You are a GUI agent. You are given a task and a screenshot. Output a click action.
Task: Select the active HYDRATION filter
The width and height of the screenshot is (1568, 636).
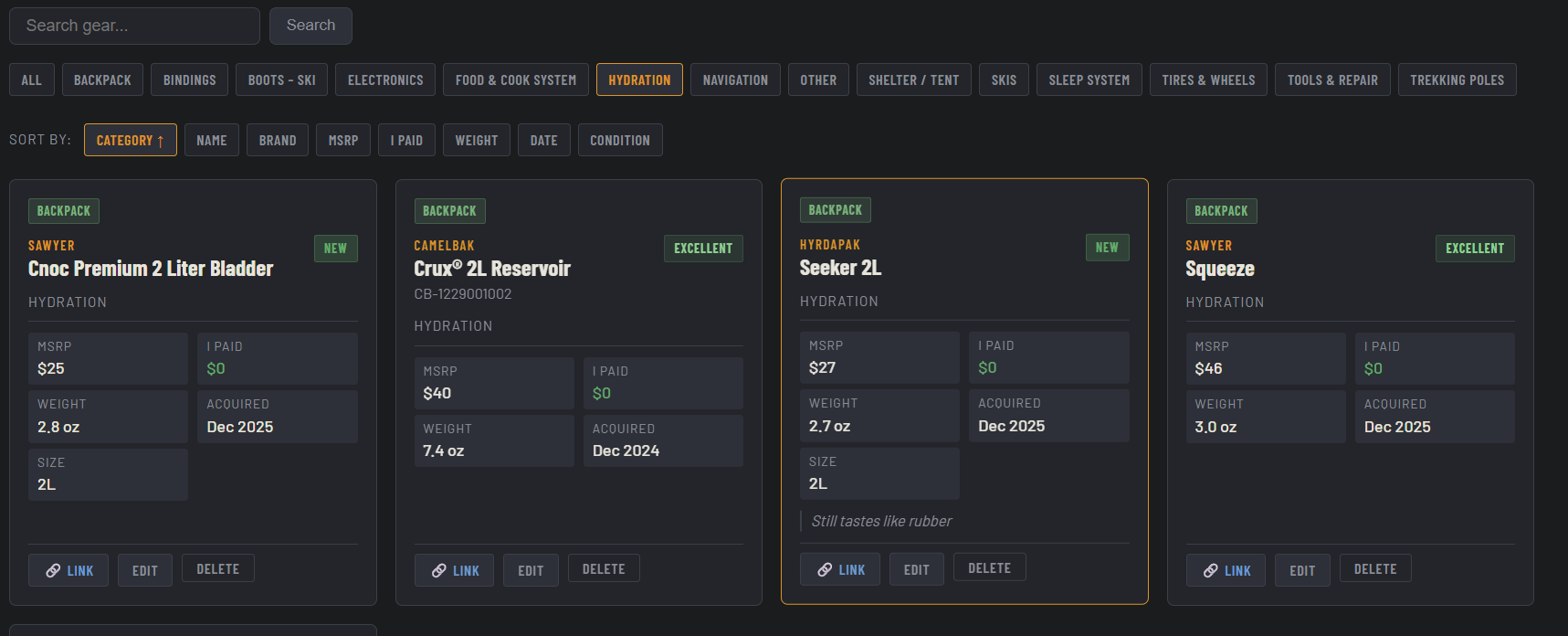(x=639, y=79)
